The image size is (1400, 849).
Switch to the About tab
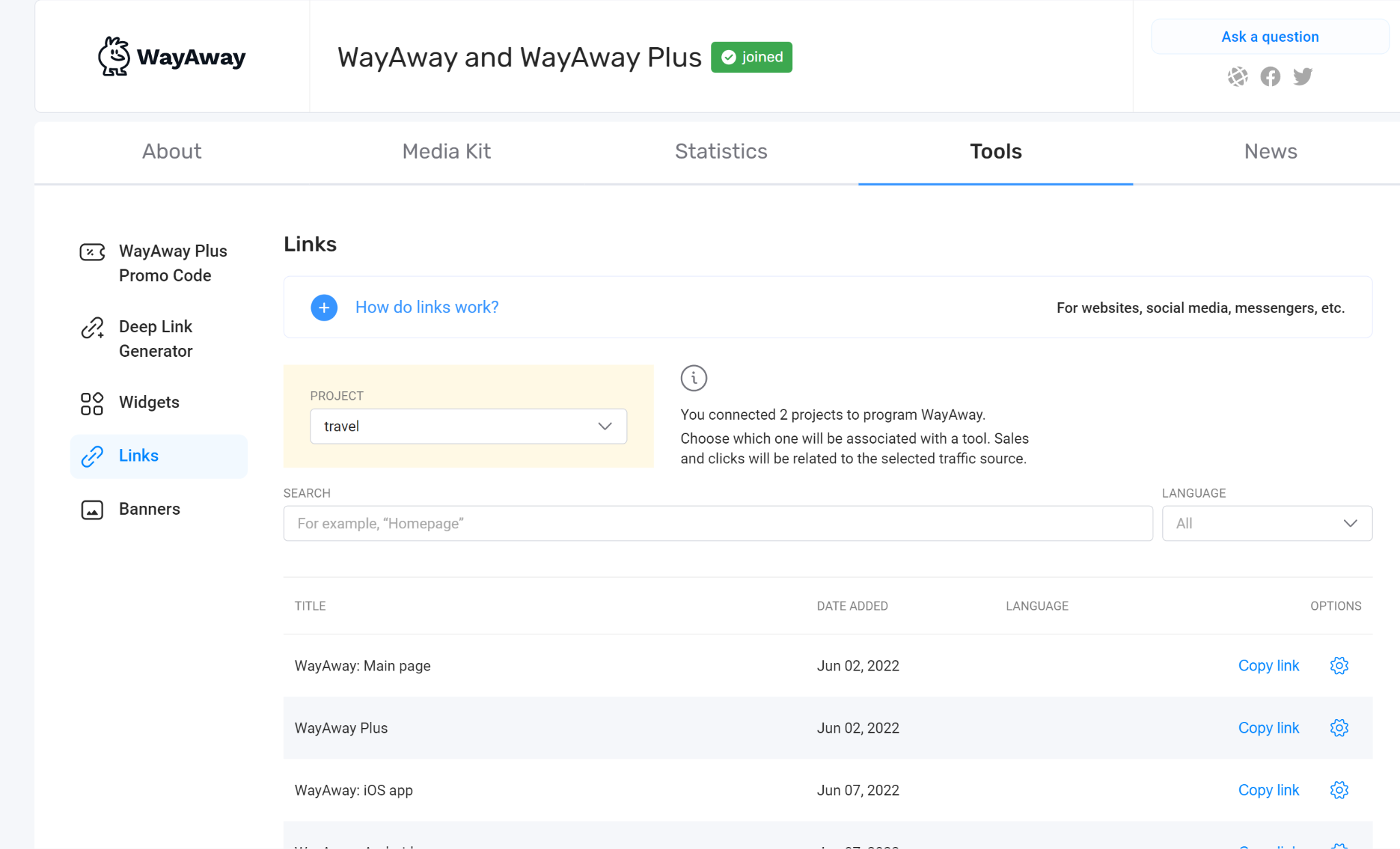pos(172,152)
